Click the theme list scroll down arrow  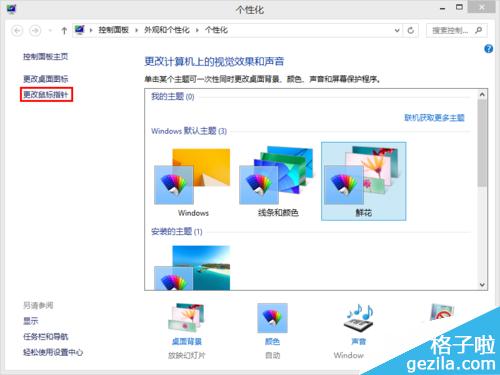[482, 285]
